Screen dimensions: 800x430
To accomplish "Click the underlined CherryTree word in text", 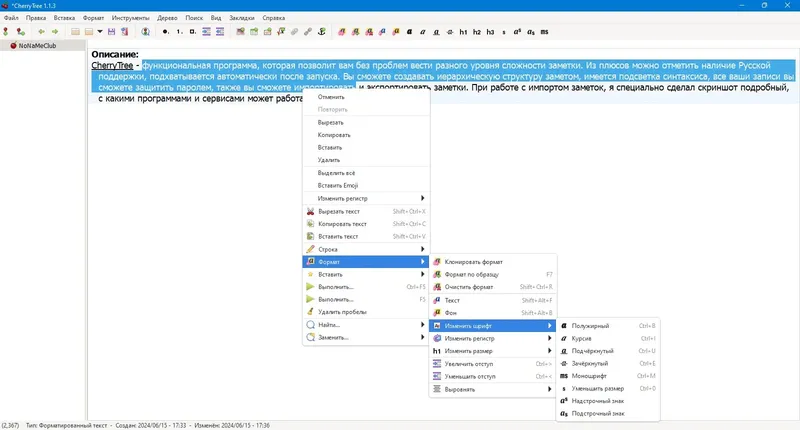I will pos(112,65).
